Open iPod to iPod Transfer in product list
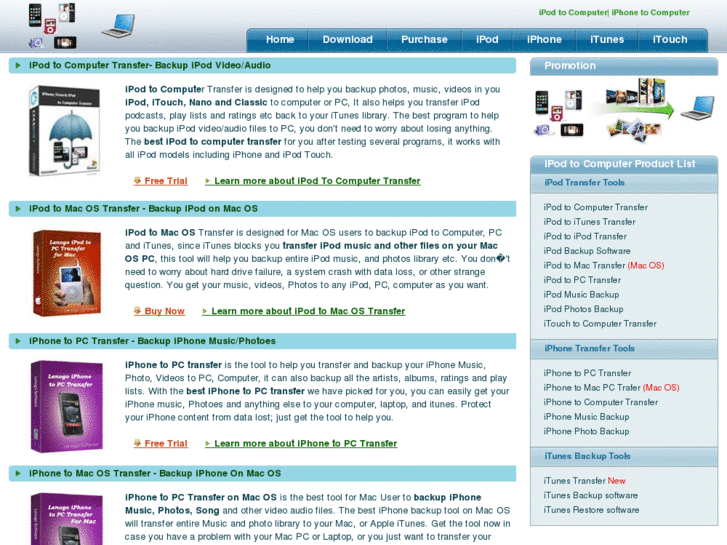This screenshot has height=545, width=727. coord(585,237)
